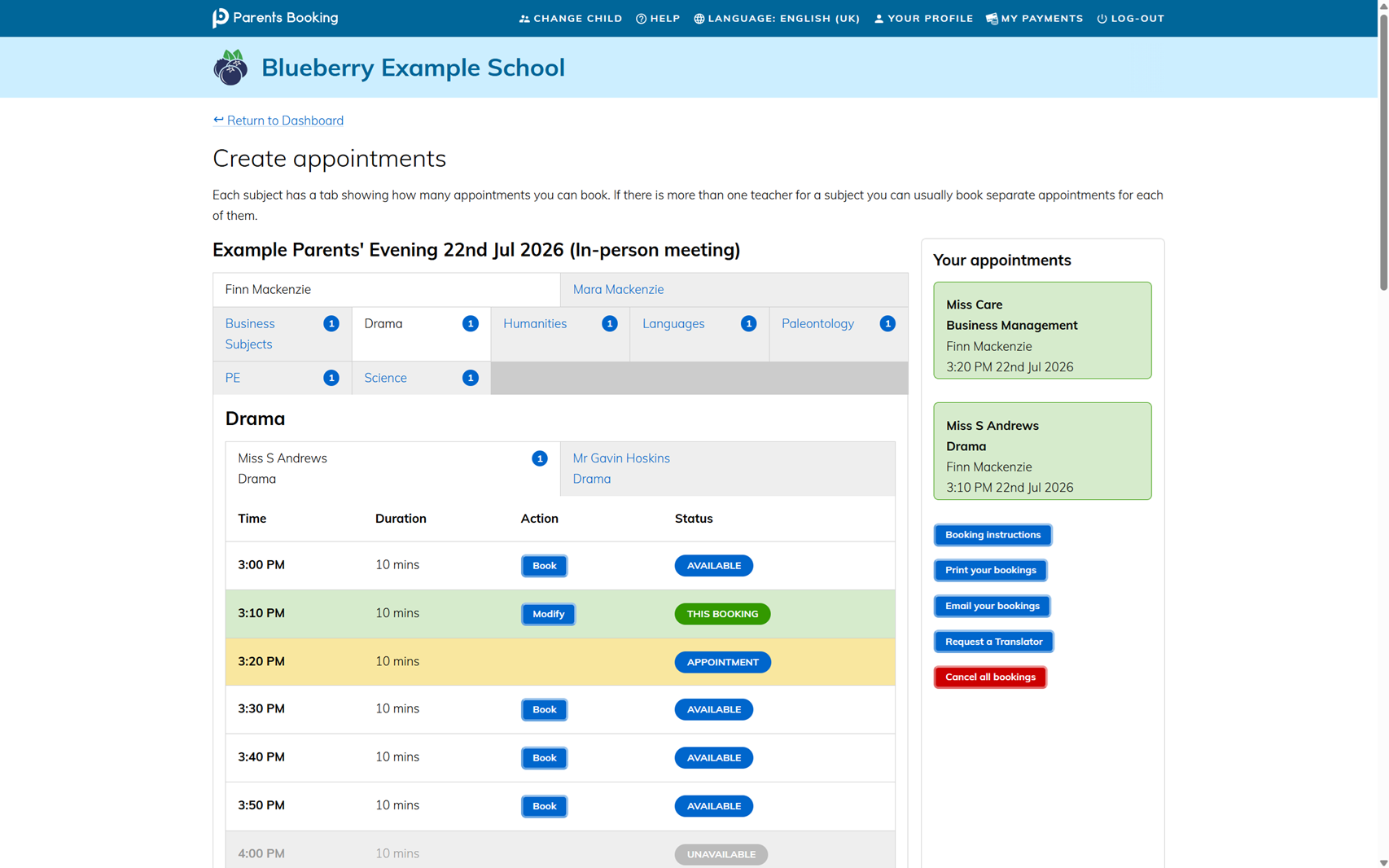The width and height of the screenshot is (1389, 868).
Task: Open the Change Child menu item
Action: coord(571,19)
